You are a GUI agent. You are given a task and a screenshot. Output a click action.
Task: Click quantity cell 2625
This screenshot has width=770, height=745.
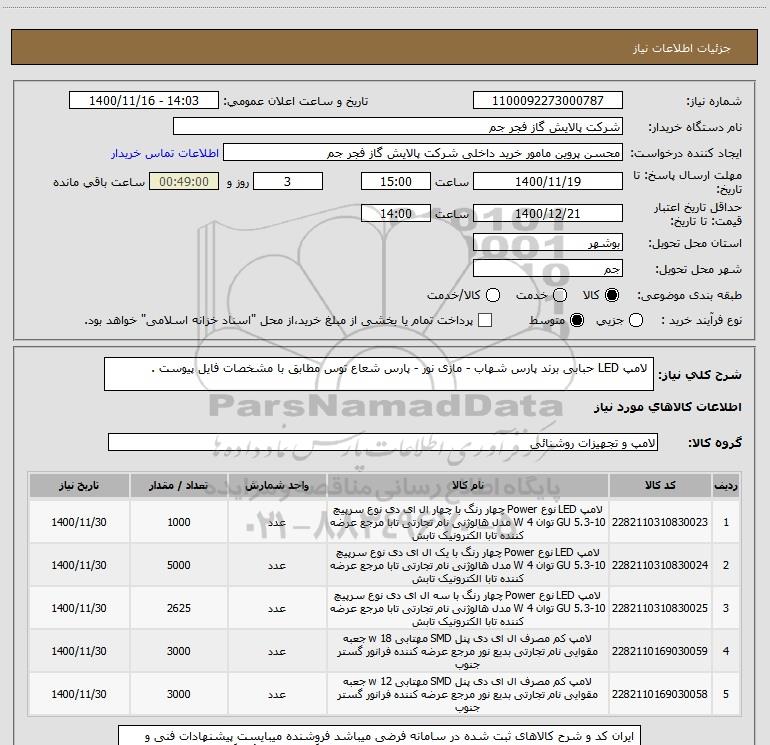[178, 608]
